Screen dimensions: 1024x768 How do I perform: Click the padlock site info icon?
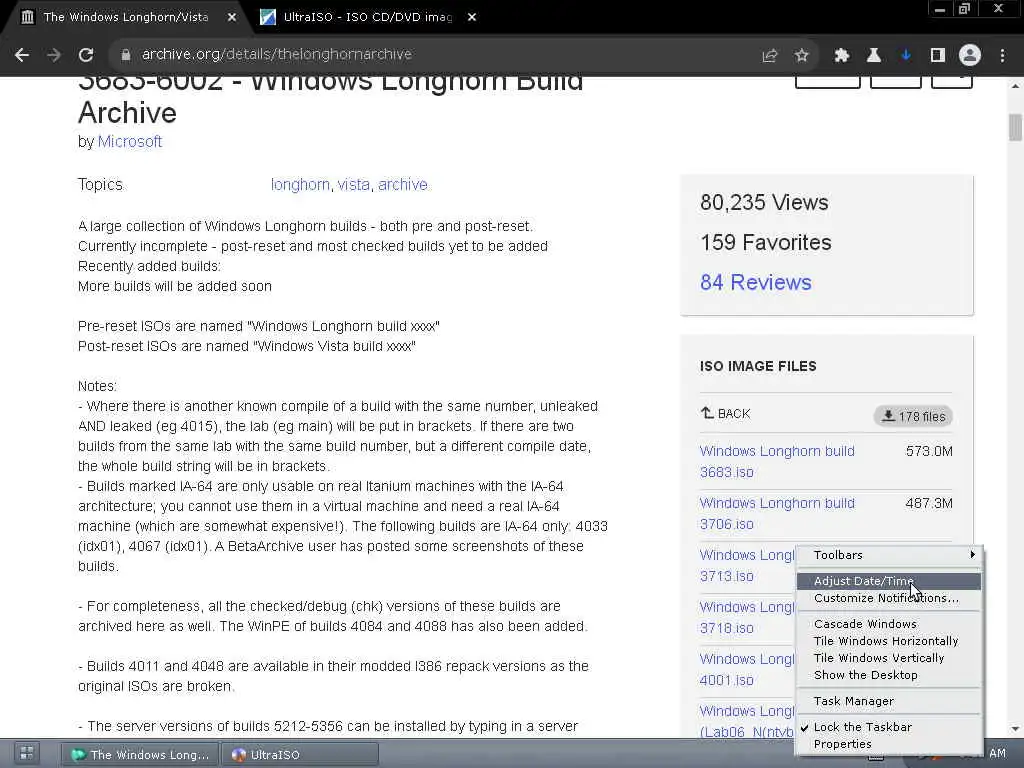tap(125, 55)
